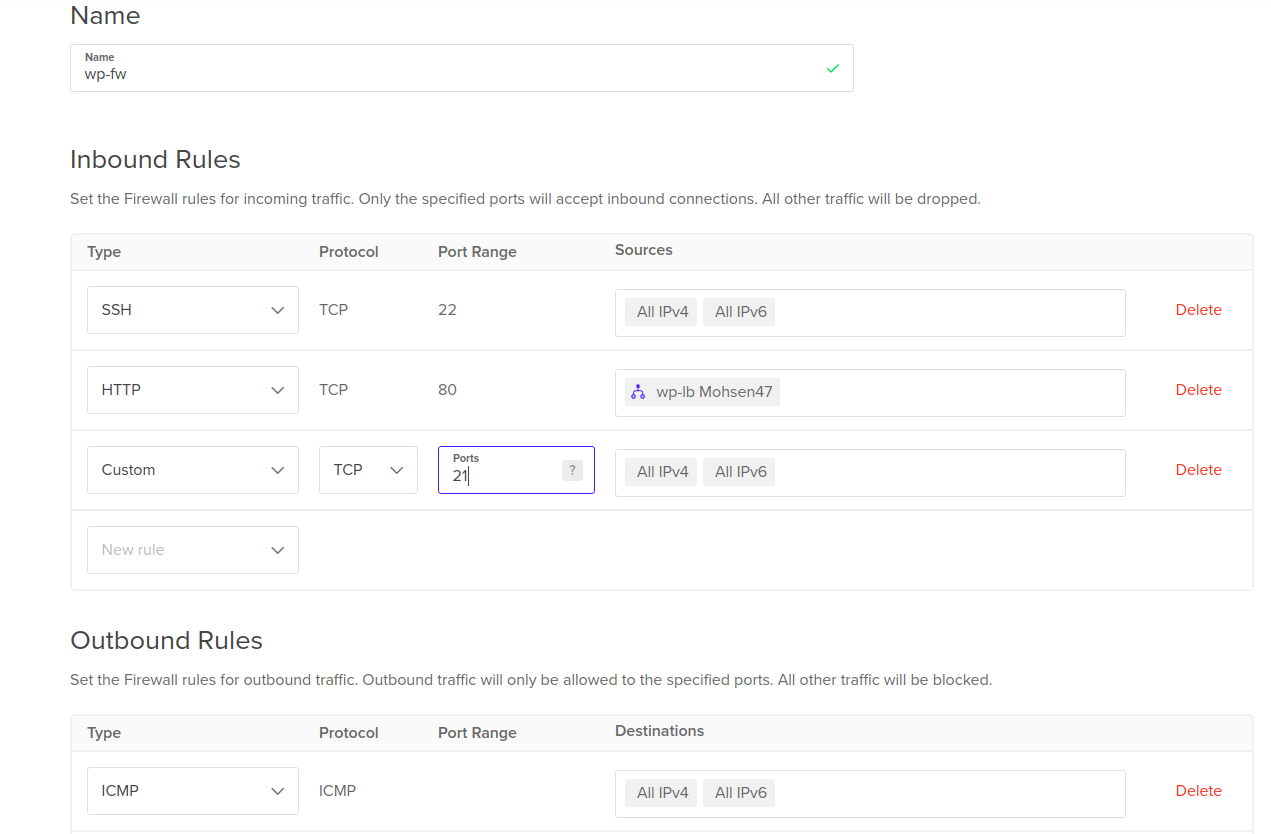Image resolution: width=1271 pixels, height=834 pixels.
Task: Delete the ICMP outbound rule
Action: coord(1198,791)
